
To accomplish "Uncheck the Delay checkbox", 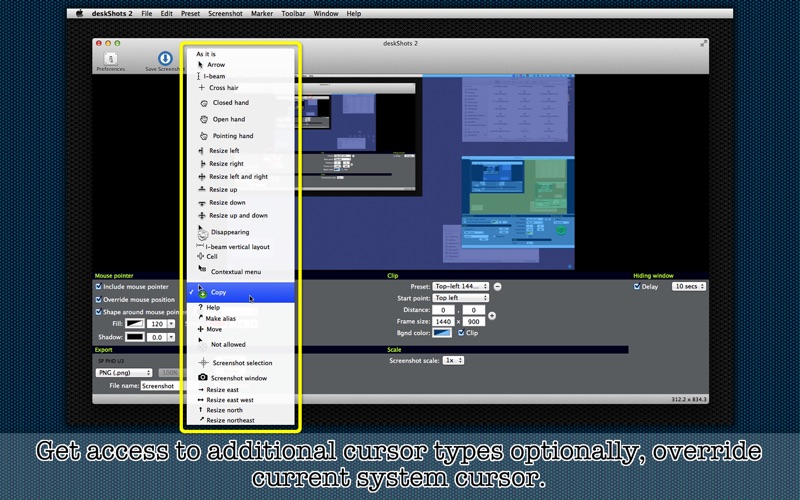I will [x=637, y=286].
